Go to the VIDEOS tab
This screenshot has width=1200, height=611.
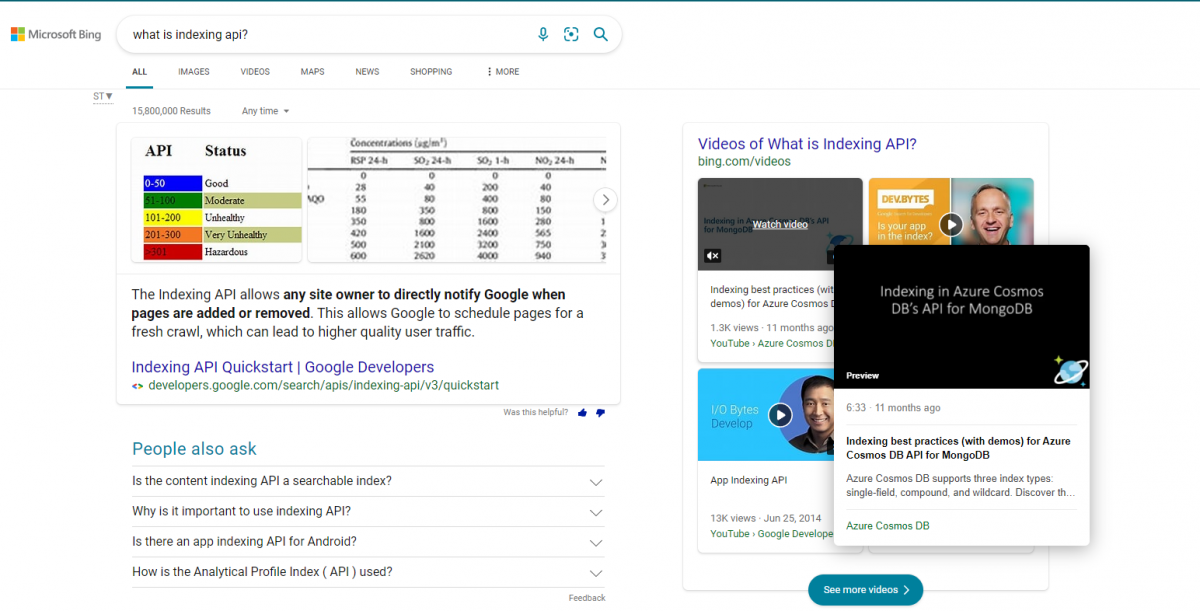click(255, 72)
